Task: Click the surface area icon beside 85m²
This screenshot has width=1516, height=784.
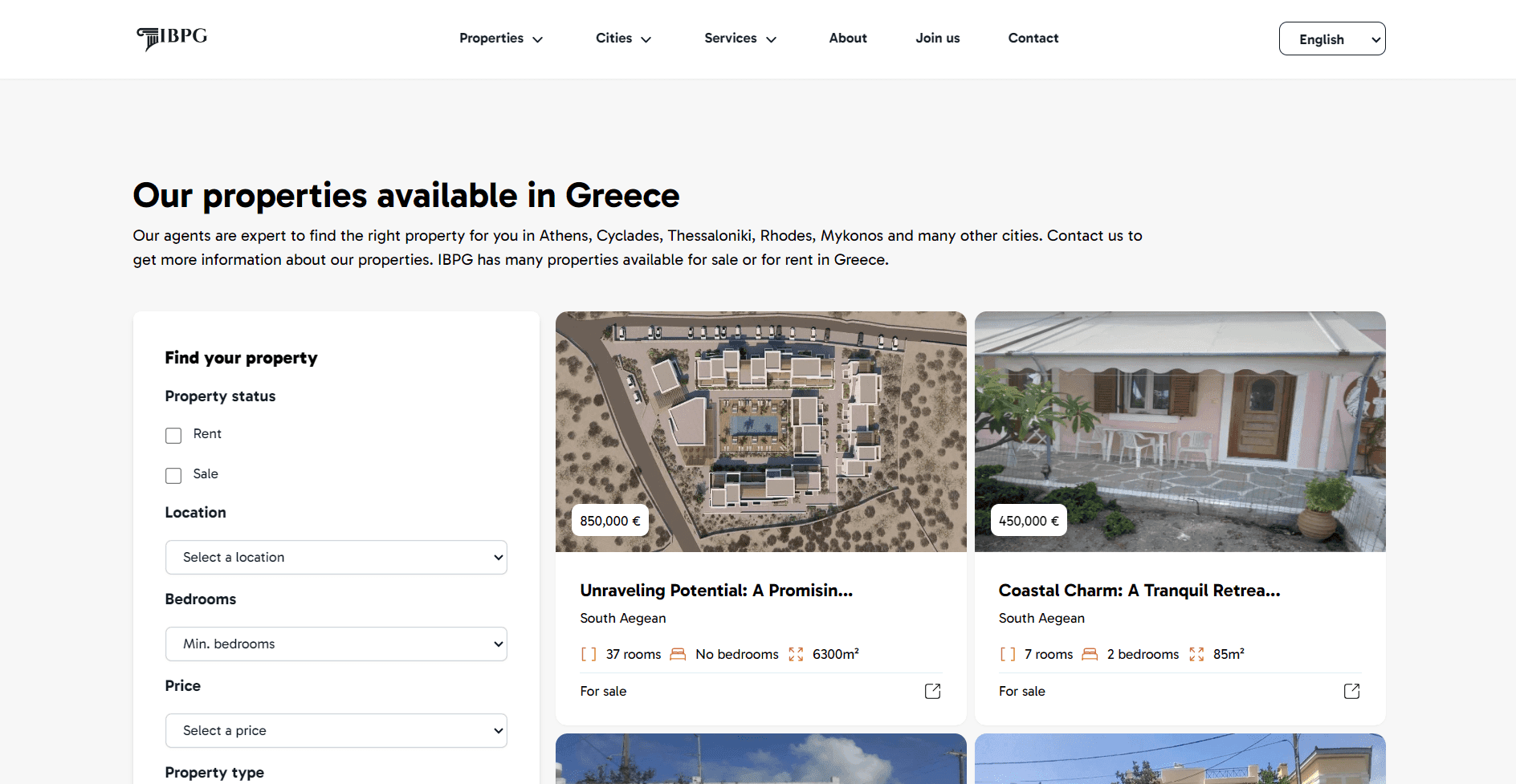Action: [x=1197, y=654]
